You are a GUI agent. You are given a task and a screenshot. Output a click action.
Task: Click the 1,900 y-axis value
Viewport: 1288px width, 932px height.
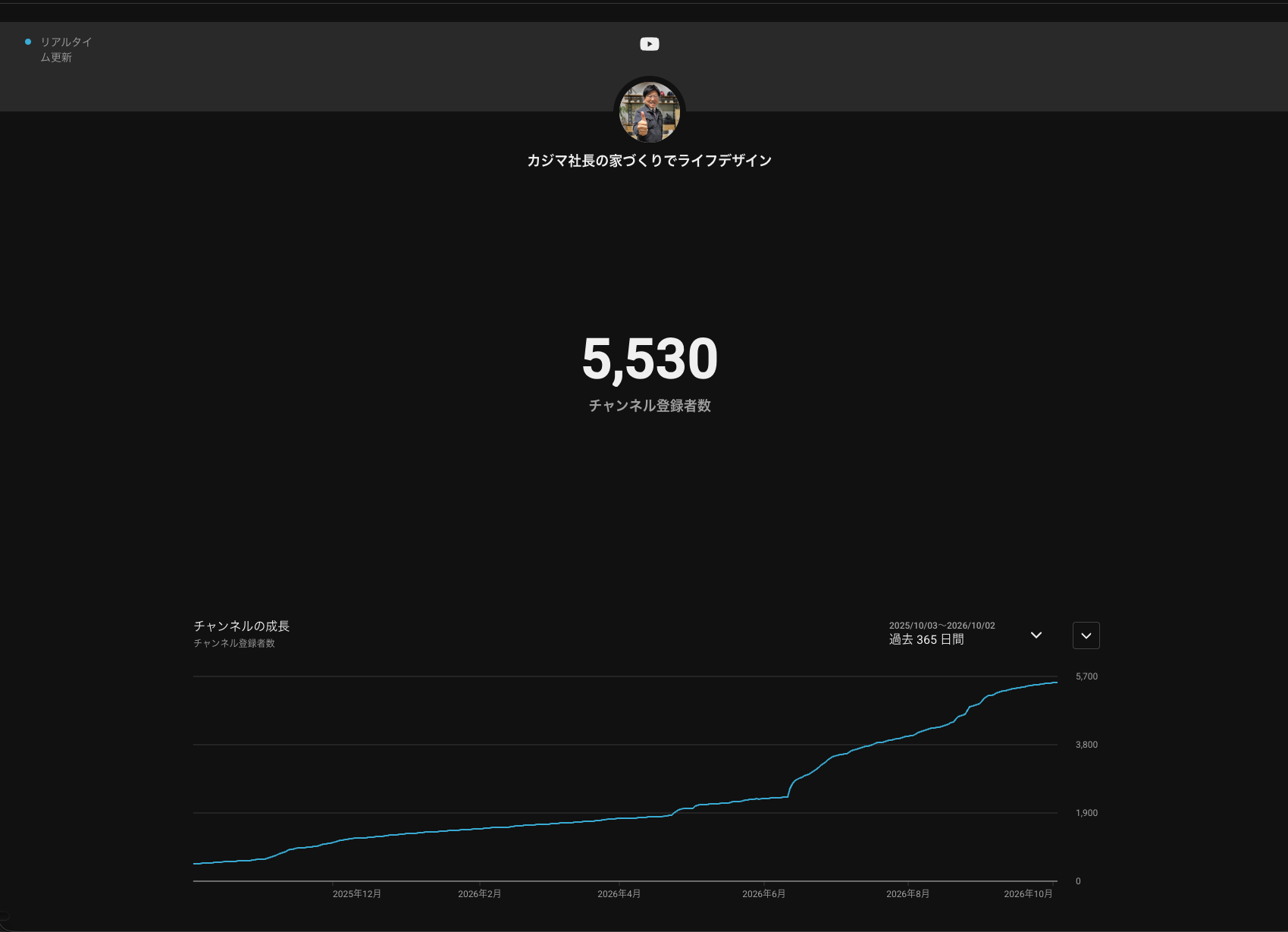point(1086,813)
